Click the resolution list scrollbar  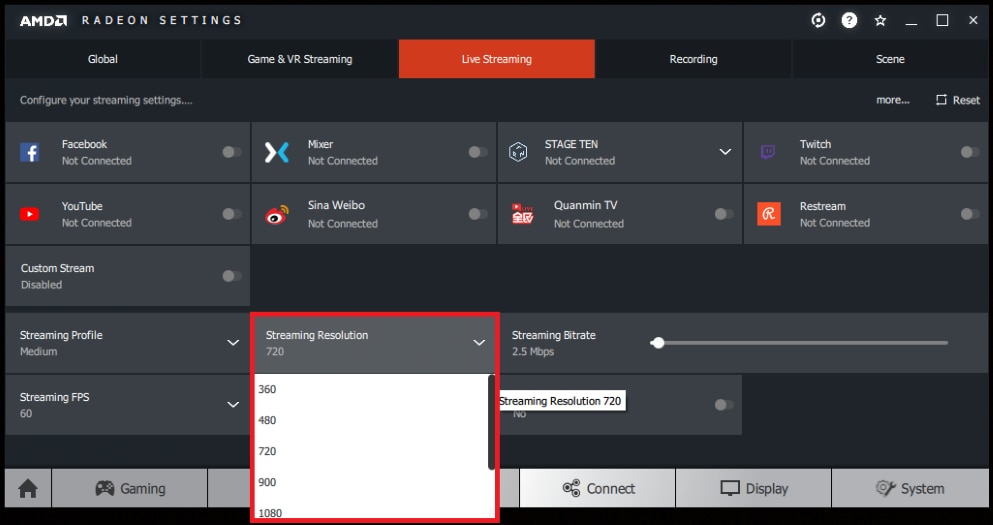(491, 422)
